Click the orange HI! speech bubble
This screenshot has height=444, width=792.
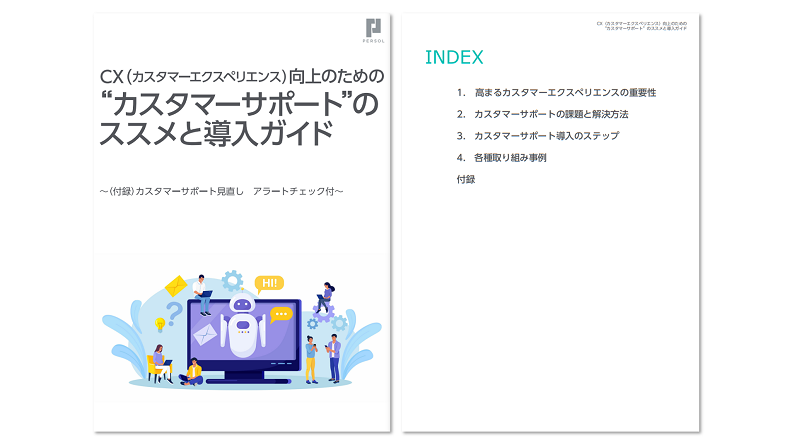(x=269, y=284)
